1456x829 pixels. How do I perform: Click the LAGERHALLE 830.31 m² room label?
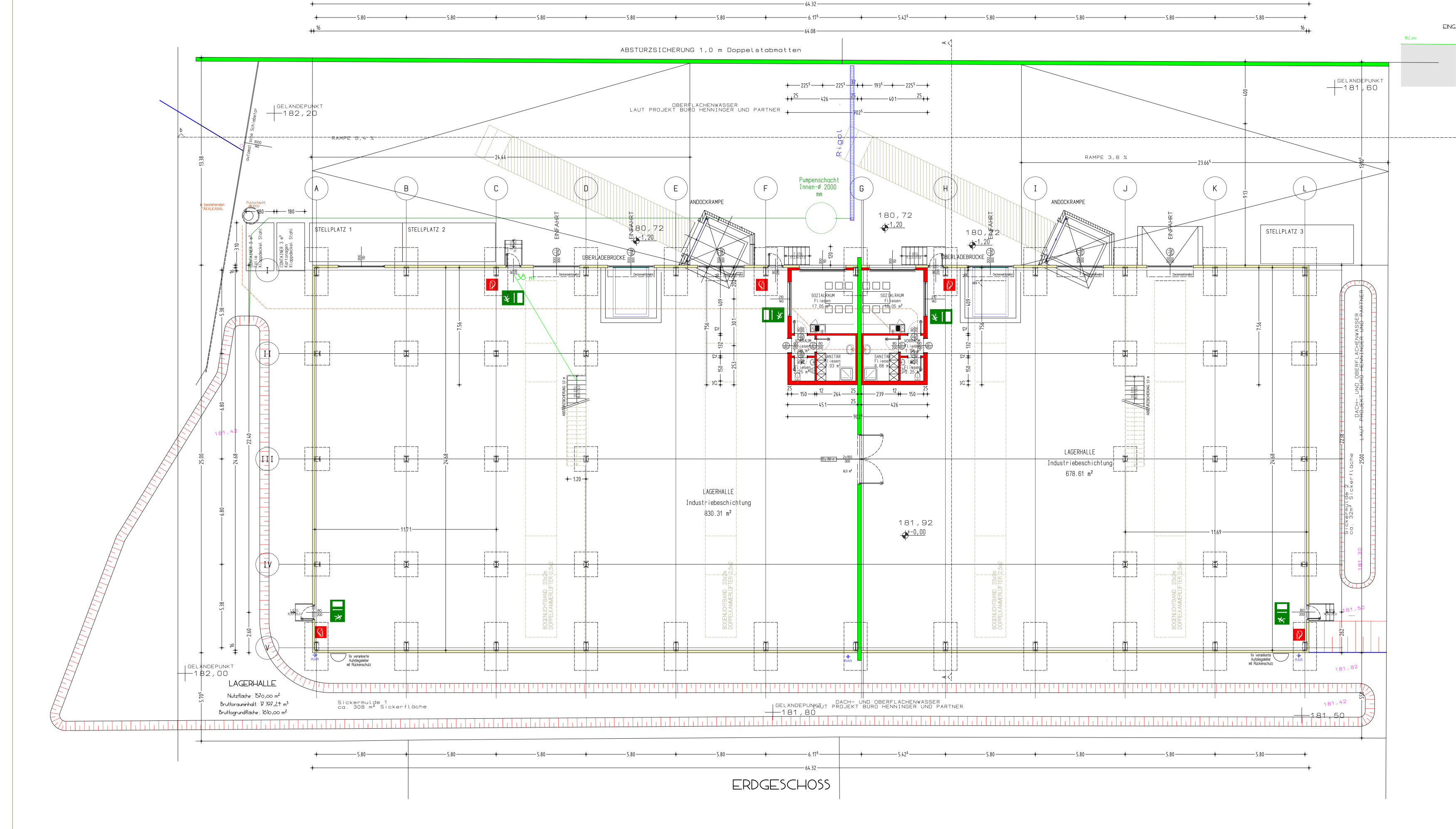[718, 502]
